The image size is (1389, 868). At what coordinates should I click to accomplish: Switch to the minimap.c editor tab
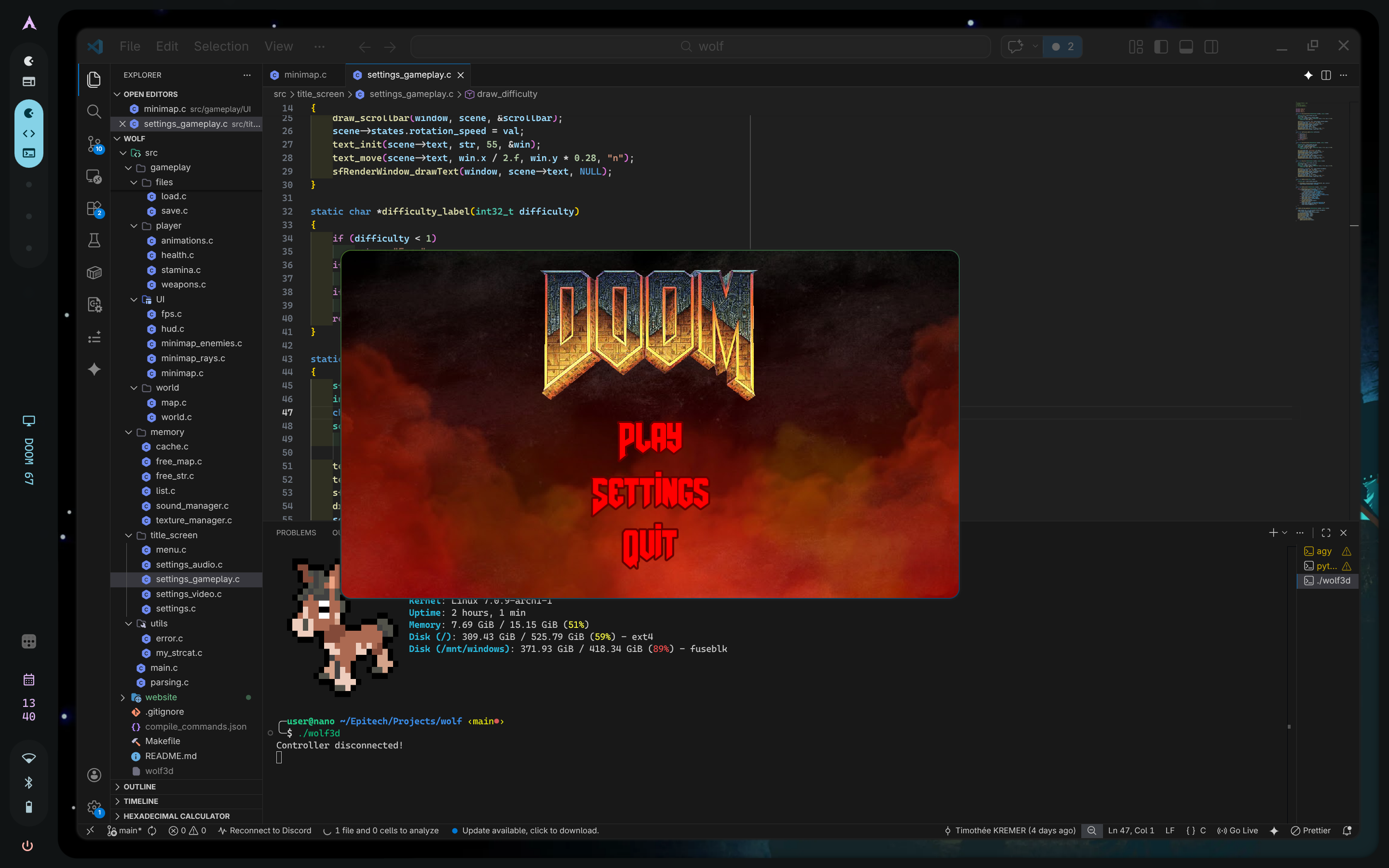point(305,75)
